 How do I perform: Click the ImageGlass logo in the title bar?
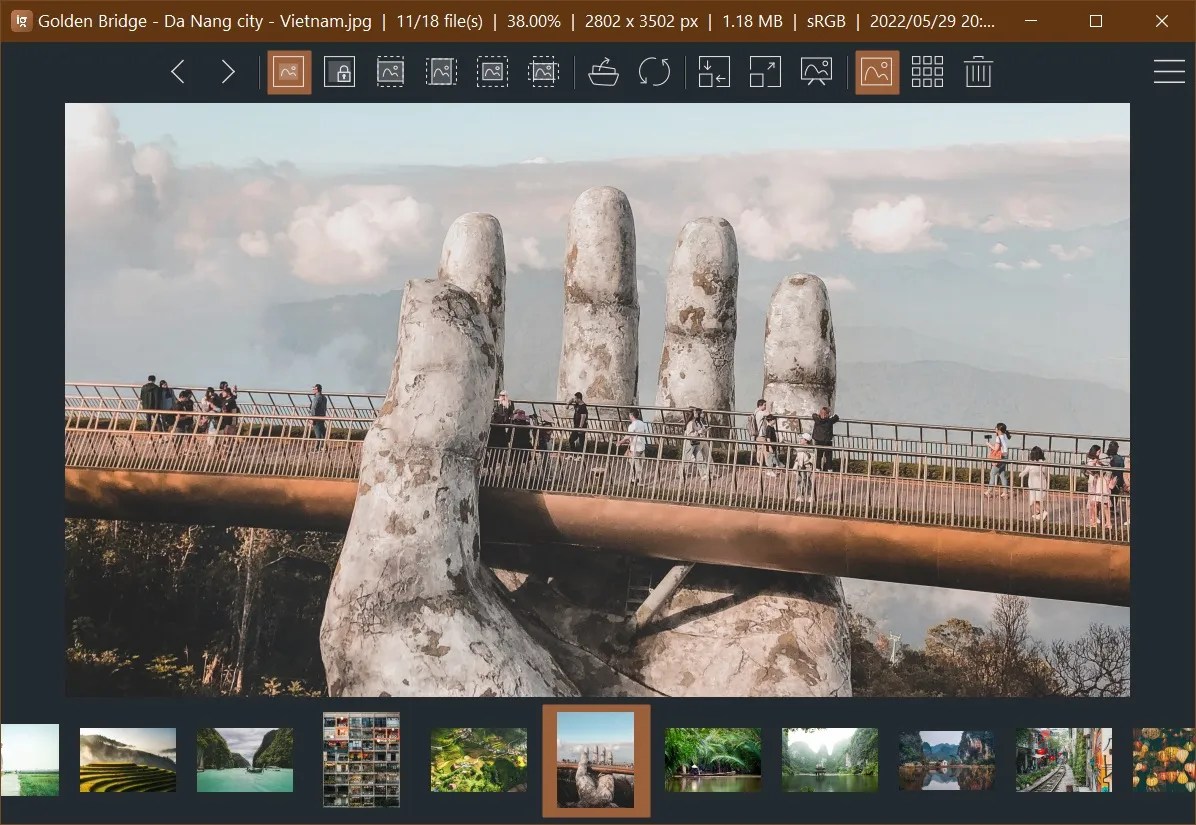[20, 20]
